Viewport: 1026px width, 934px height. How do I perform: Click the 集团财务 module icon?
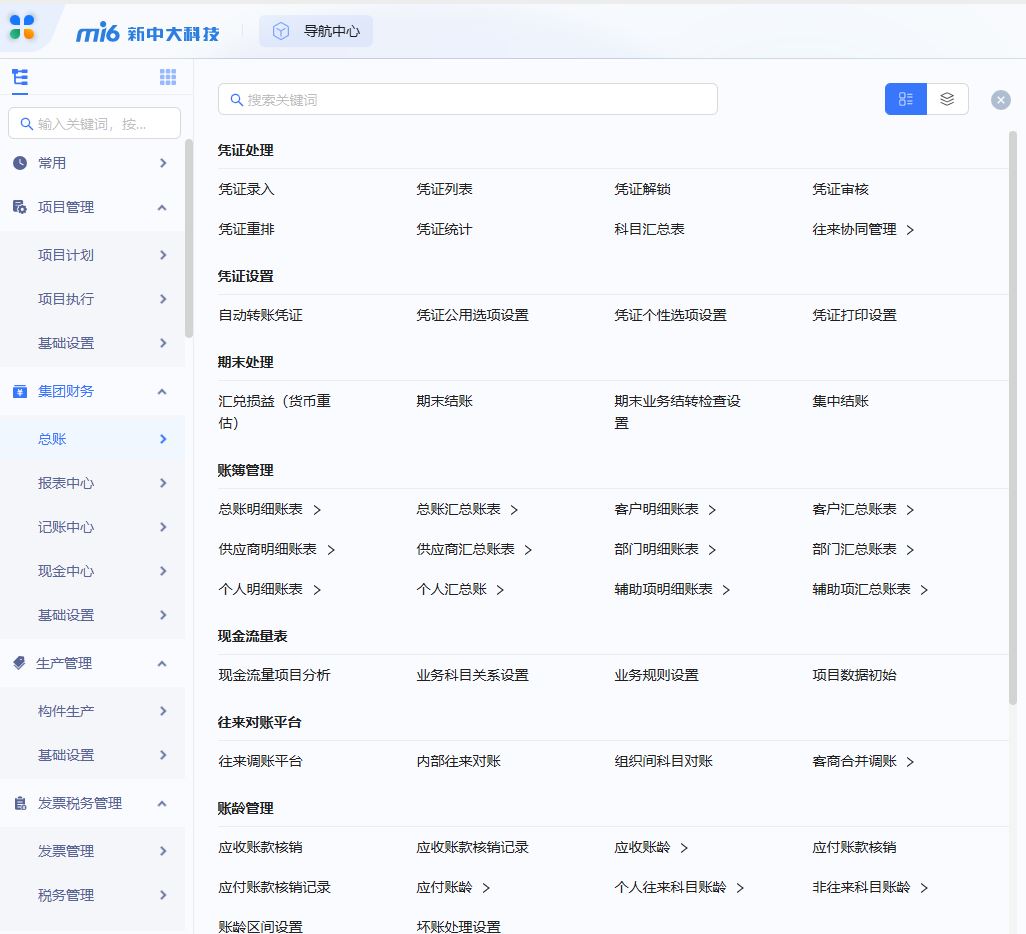pos(20,391)
